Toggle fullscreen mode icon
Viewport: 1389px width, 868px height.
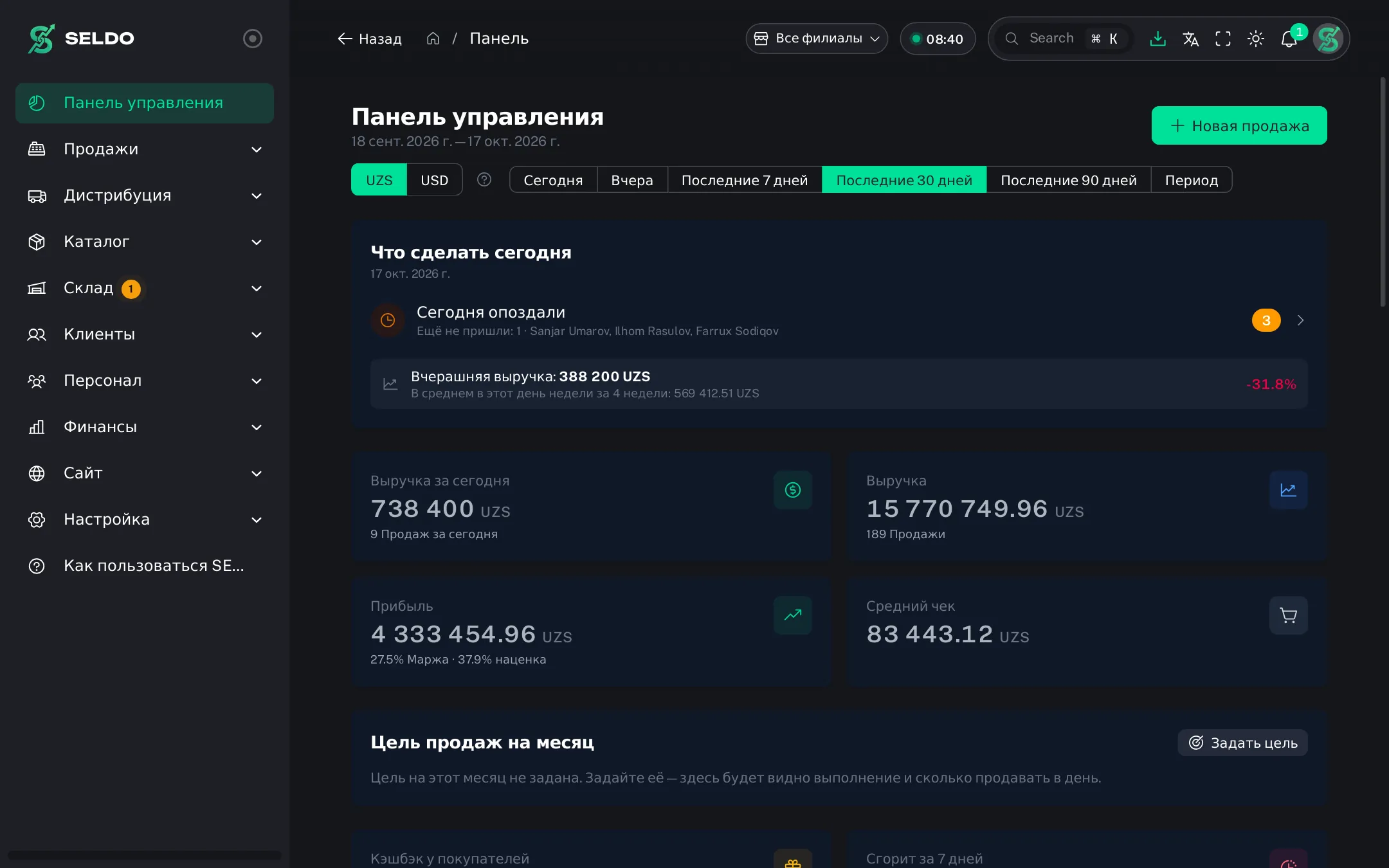pyautogui.click(x=1223, y=39)
